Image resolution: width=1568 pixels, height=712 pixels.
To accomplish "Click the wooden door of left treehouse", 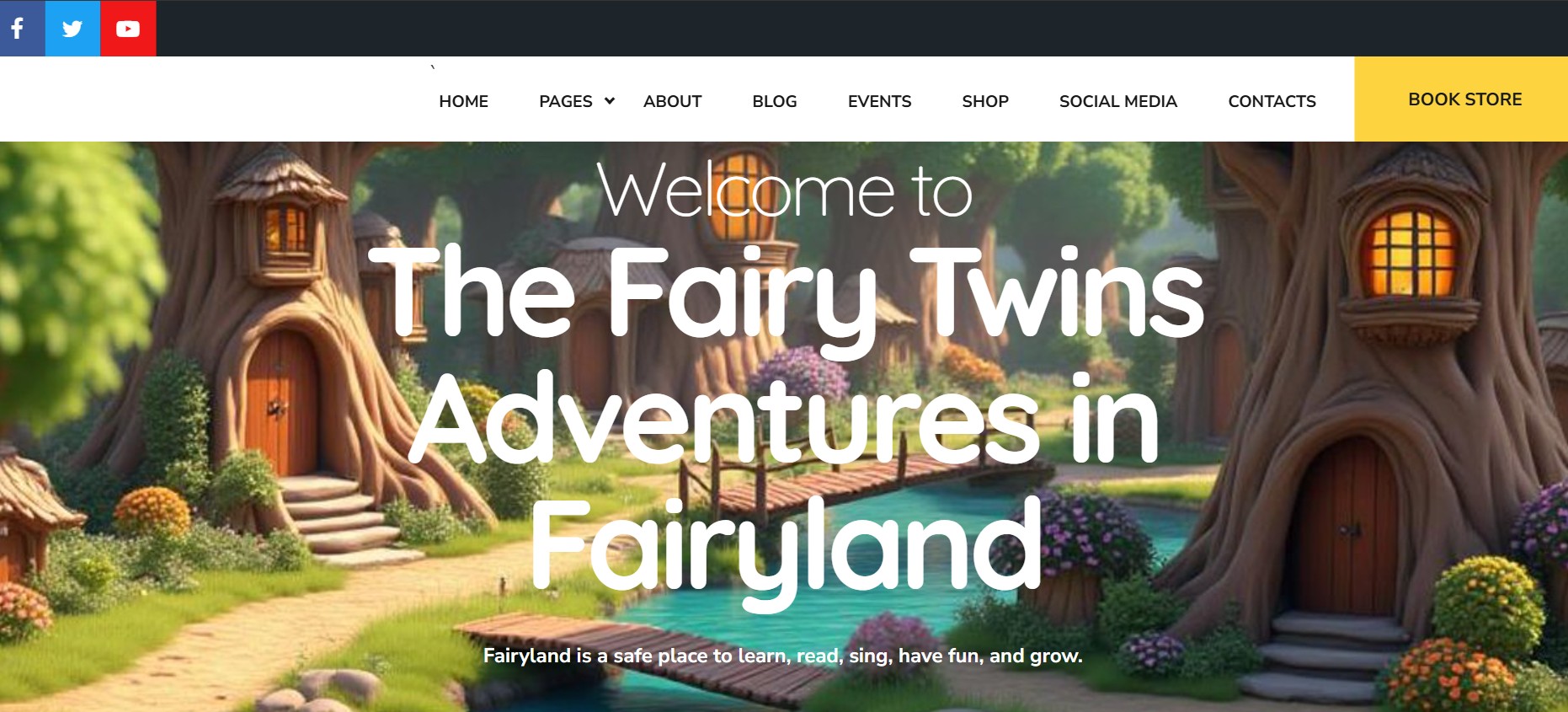I will coord(280,404).
